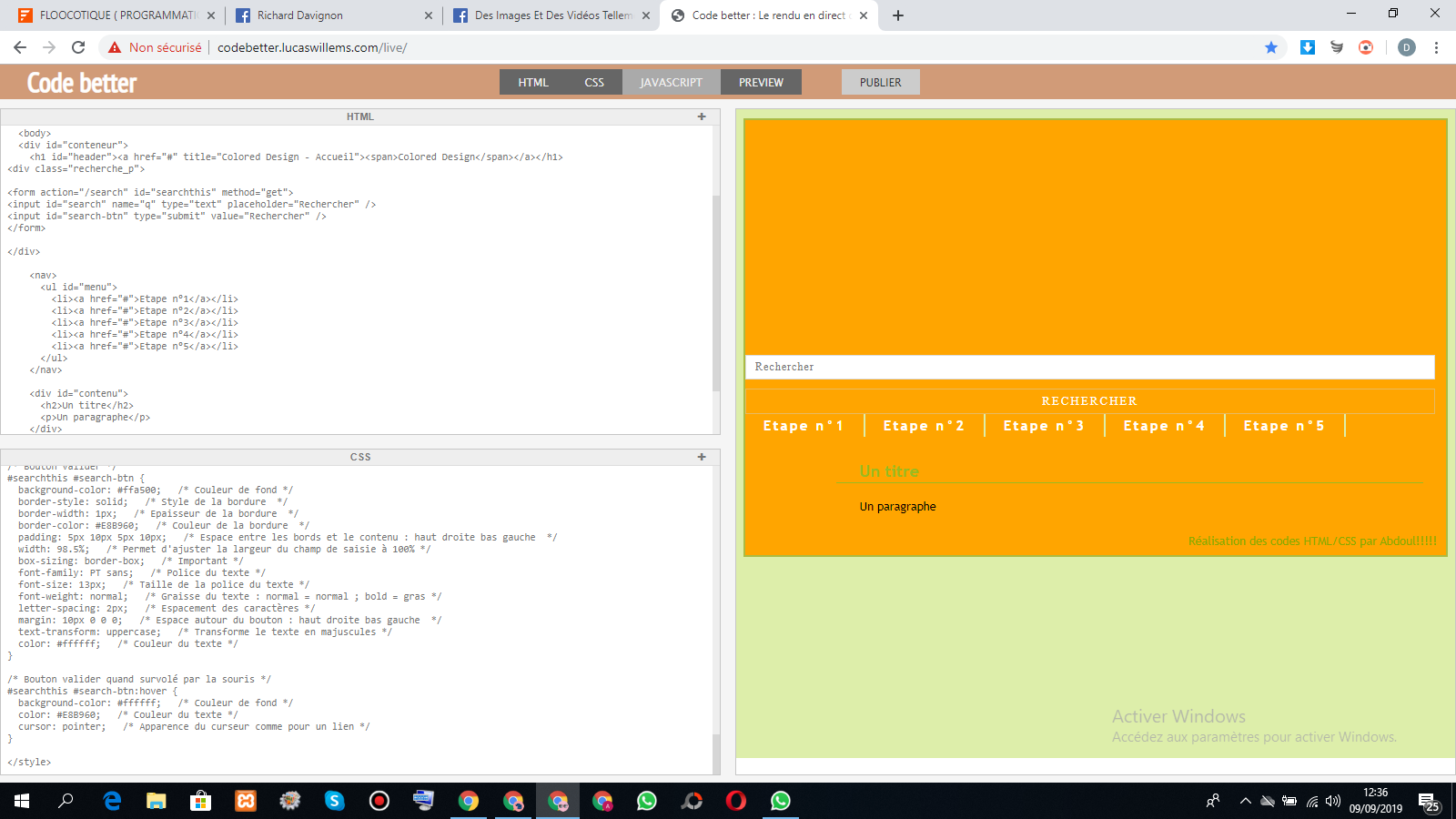
Task: Toggle the CSS editor panel
Action: (594, 82)
